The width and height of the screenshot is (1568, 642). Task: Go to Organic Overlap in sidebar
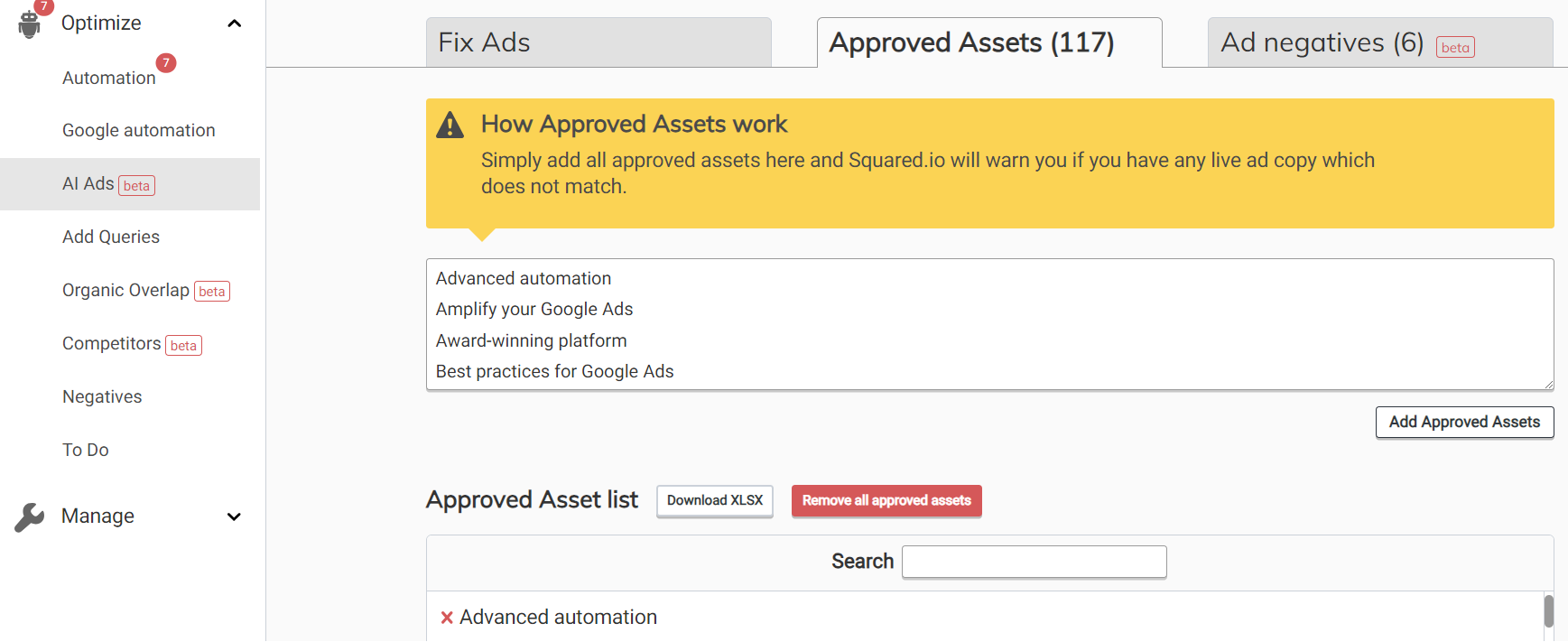click(x=125, y=290)
